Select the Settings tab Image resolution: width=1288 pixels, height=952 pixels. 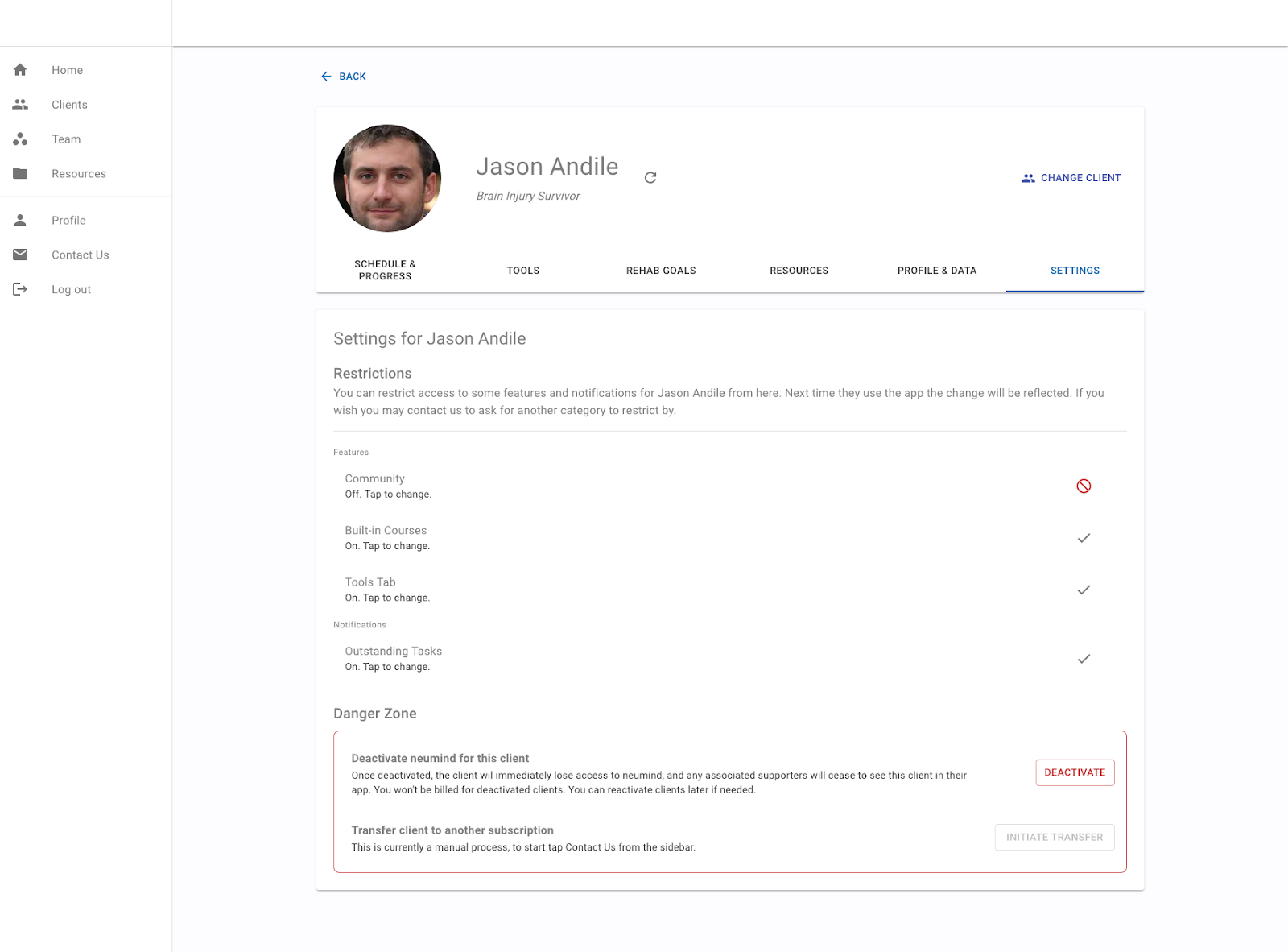[x=1075, y=271]
